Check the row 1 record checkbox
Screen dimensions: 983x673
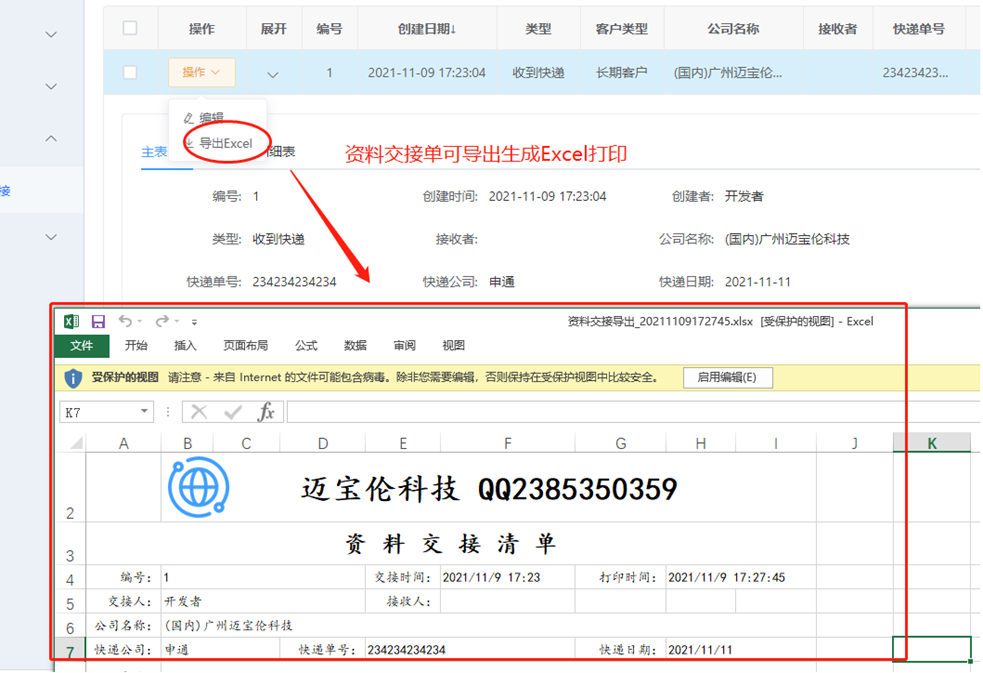130,72
